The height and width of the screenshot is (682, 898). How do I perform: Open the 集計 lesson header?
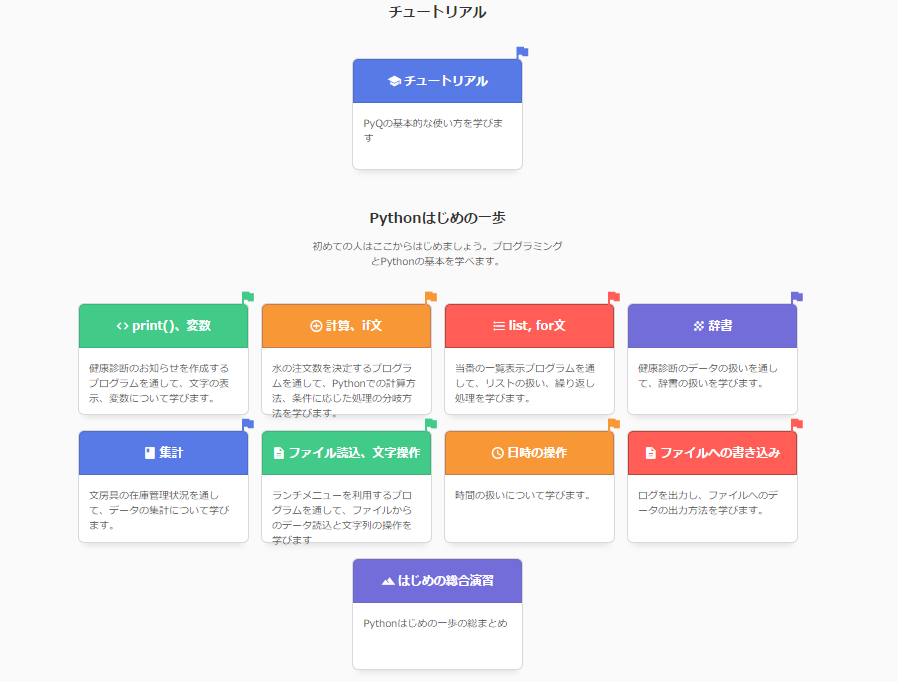tap(163, 453)
